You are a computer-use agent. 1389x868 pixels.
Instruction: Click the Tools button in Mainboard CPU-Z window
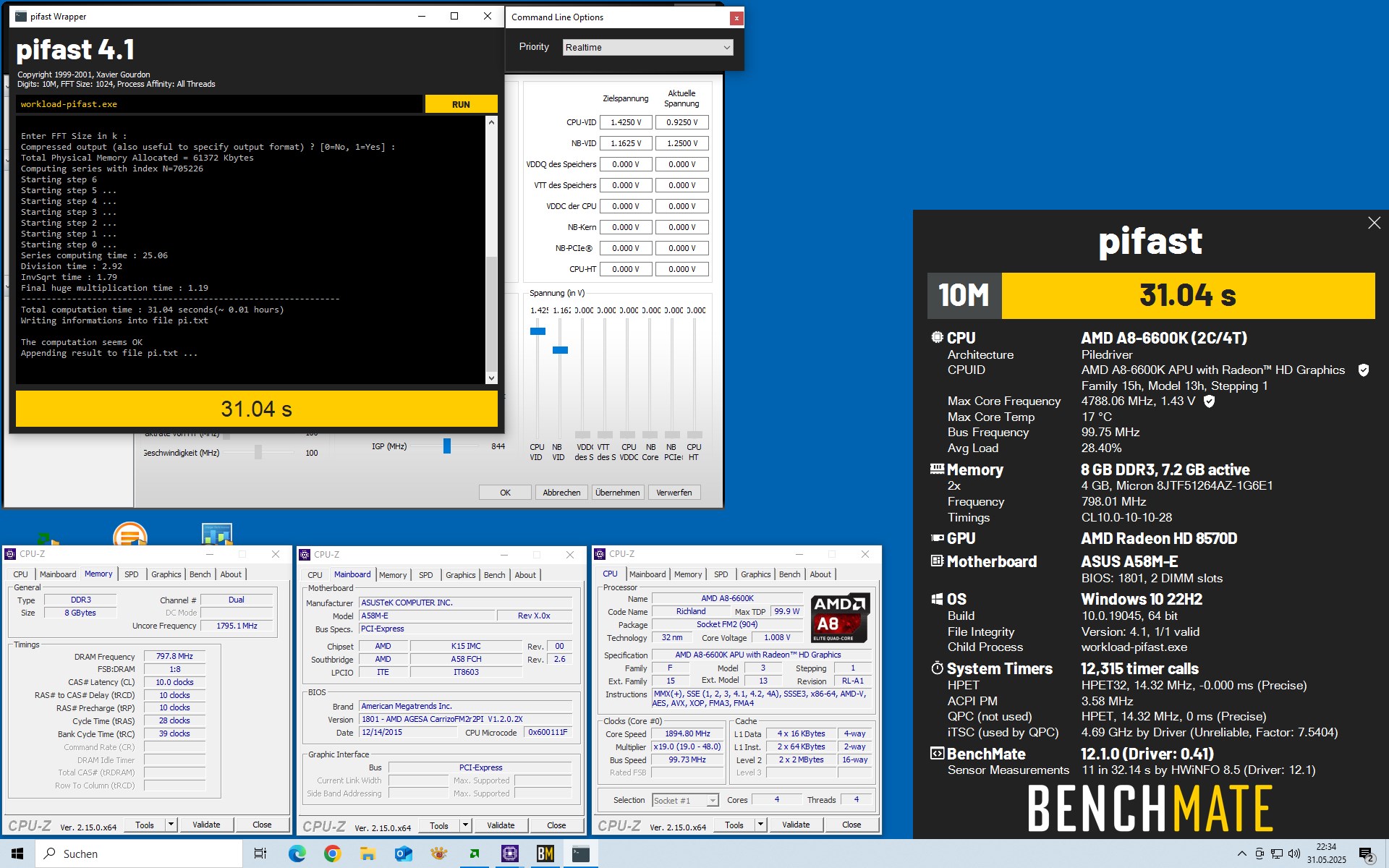[x=439, y=825]
